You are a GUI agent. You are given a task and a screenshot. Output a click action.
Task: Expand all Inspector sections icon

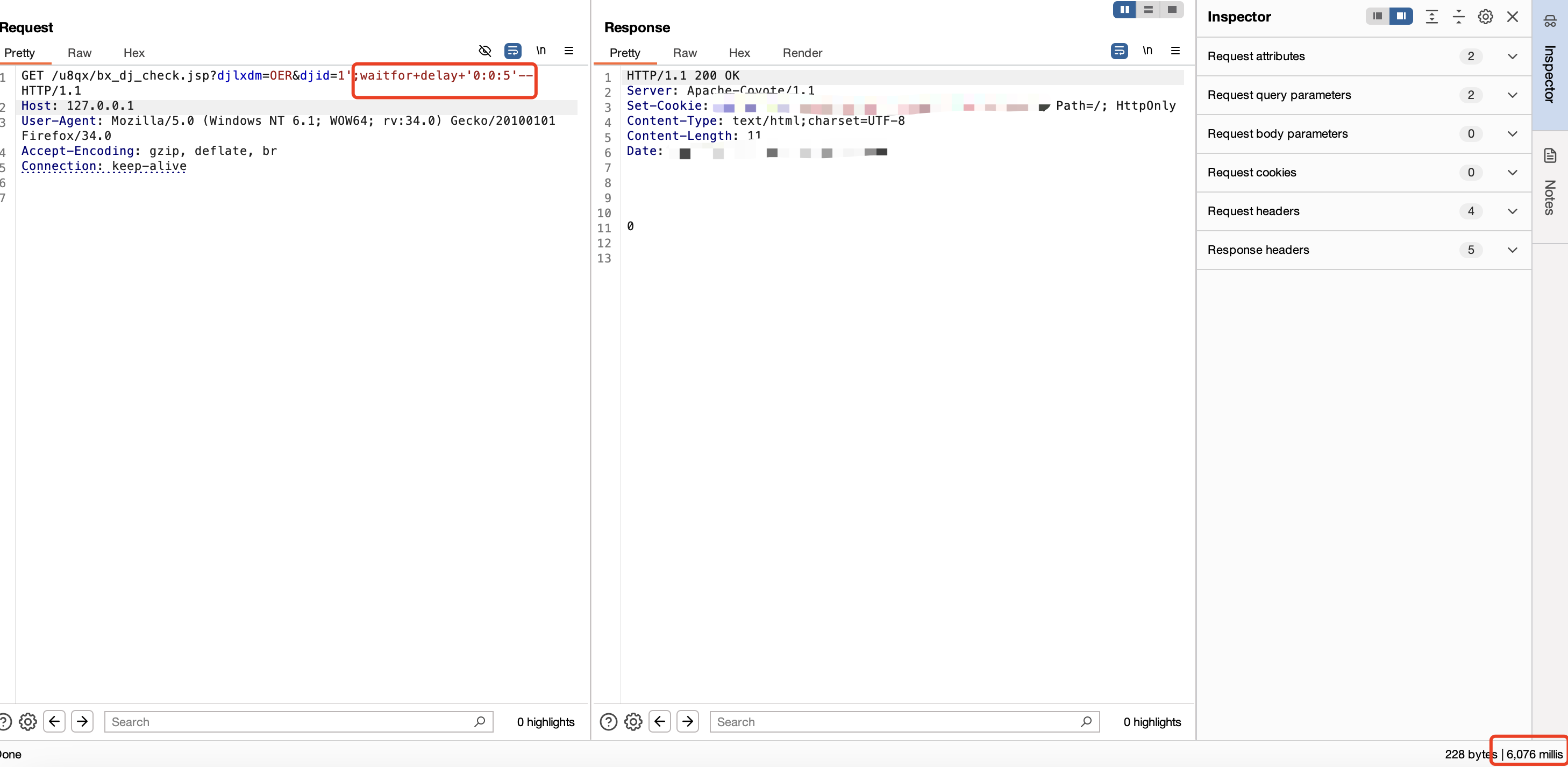point(1431,17)
